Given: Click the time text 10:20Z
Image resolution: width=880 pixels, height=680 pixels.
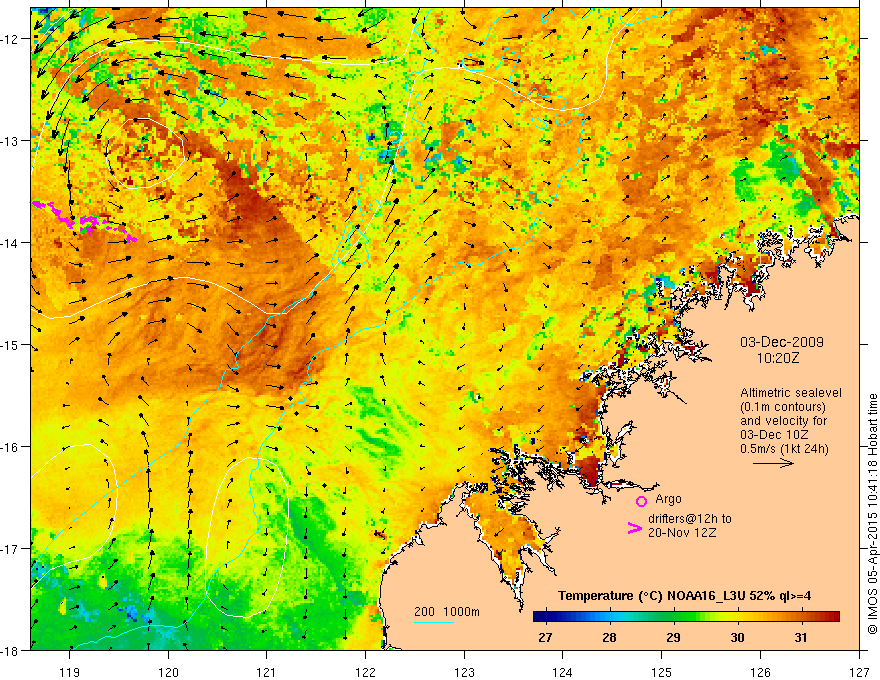Looking at the screenshot, I should click(778, 358).
